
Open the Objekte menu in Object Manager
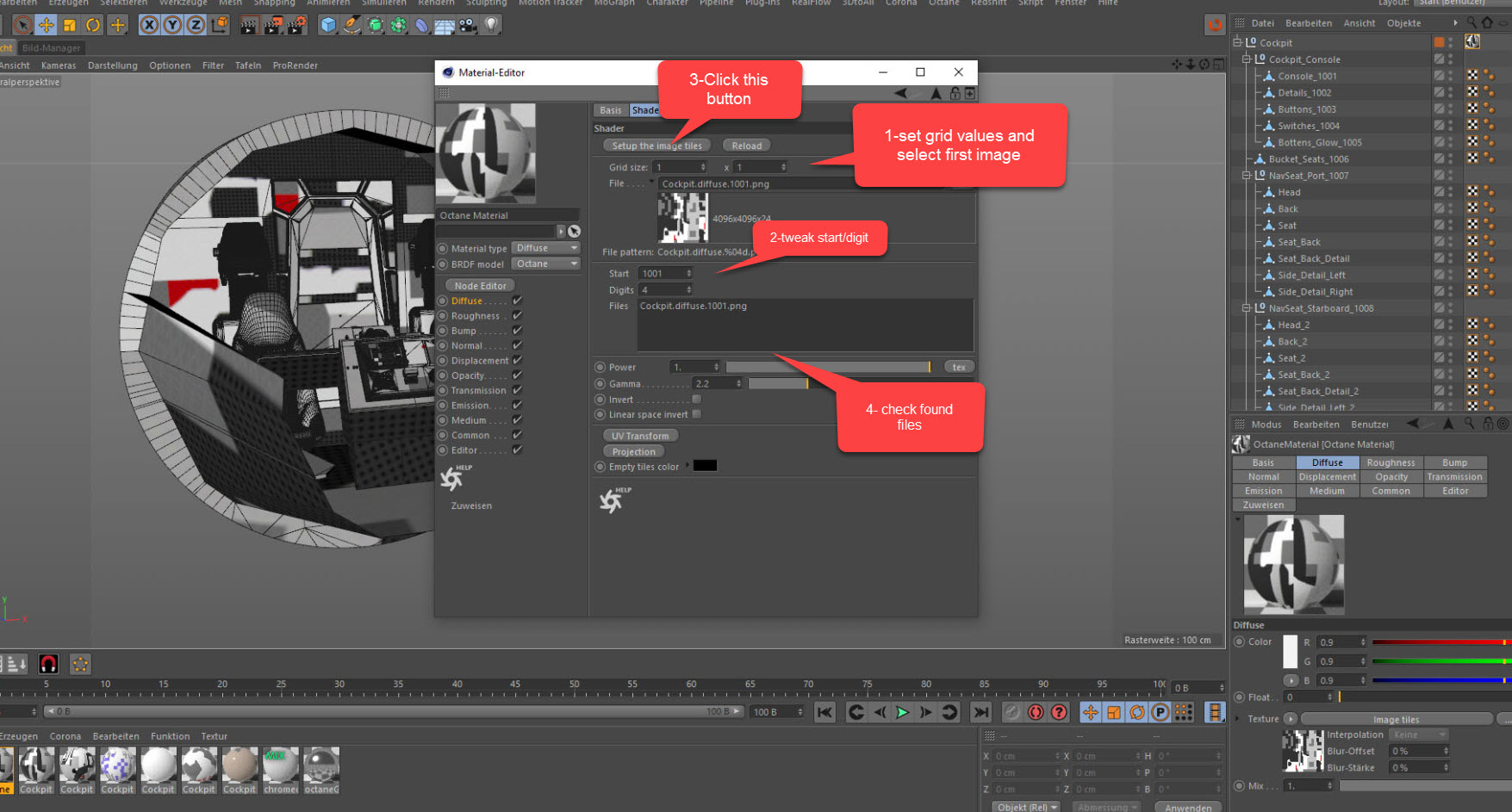pos(1403,23)
